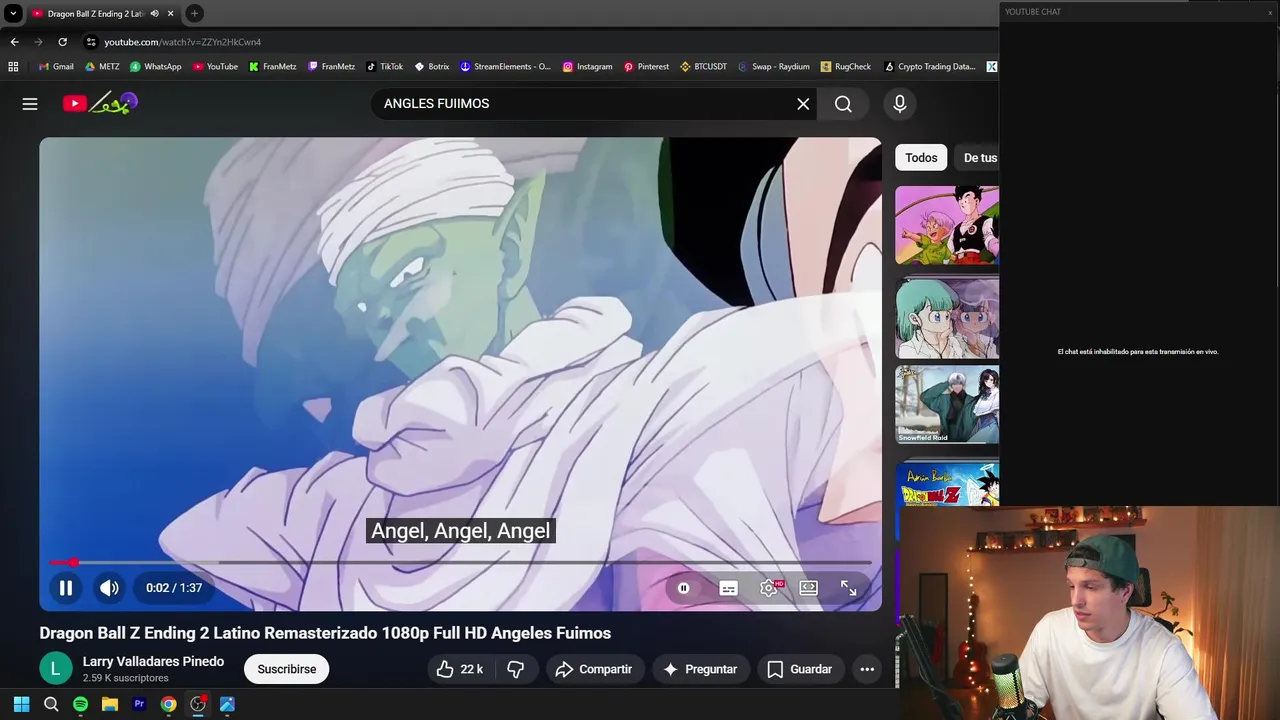Open the Snowfield Raid recommended thumbnail
The width and height of the screenshot is (1280, 720).
click(x=947, y=404)
